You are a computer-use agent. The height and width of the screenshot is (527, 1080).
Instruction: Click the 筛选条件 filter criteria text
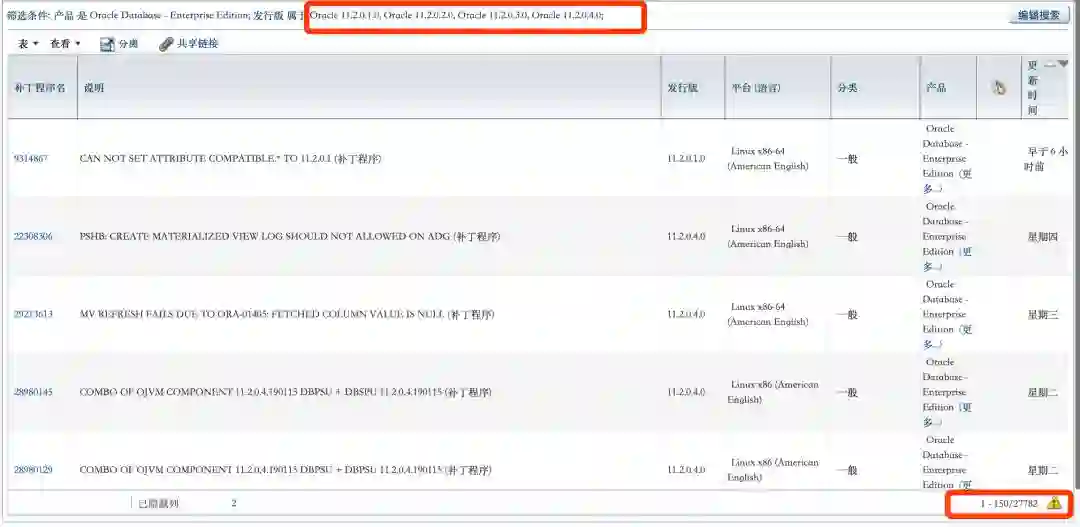coord(305,15)
